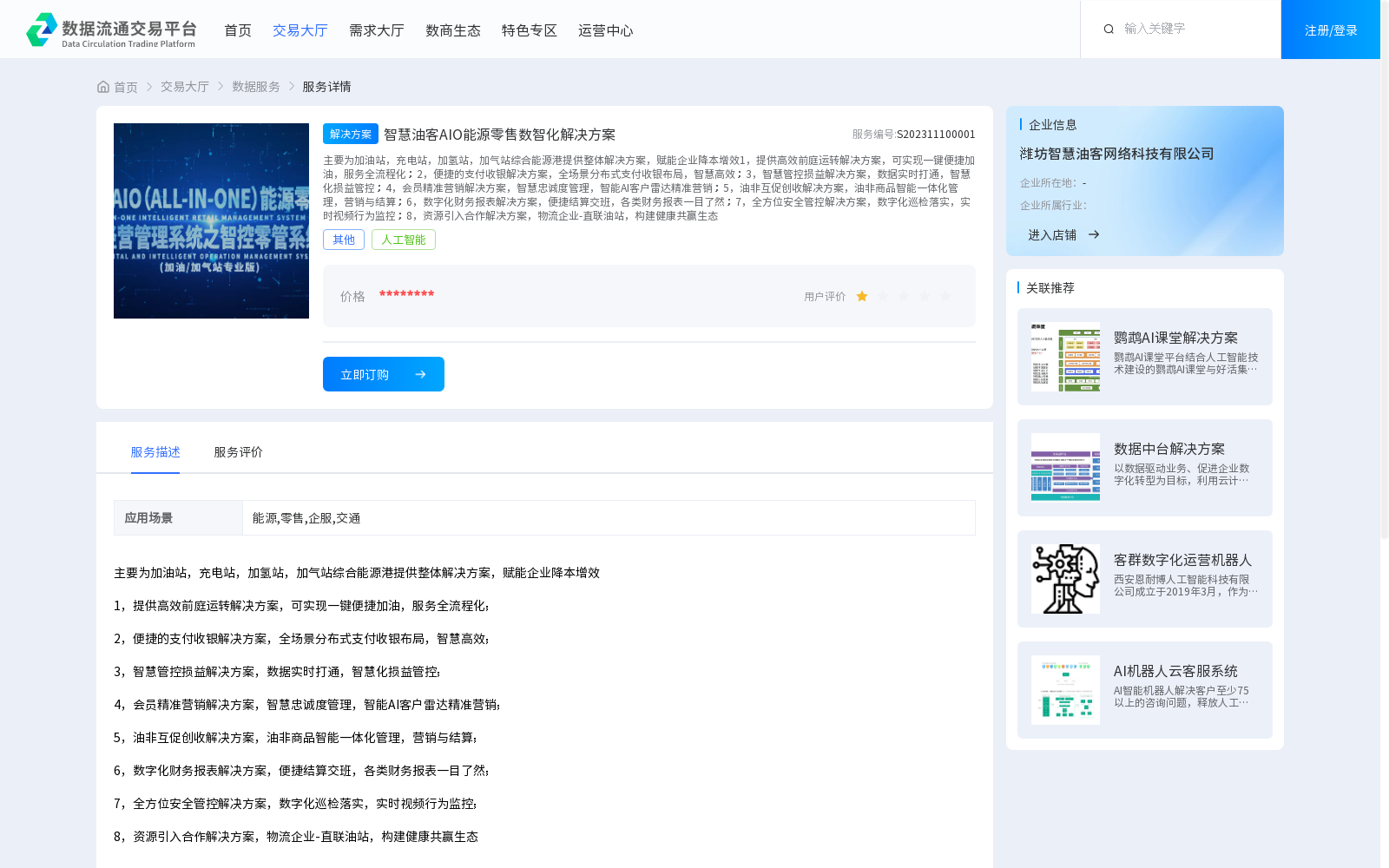
Task: Open 客群数字化运营机器人 thumbnail
Action: (1065, 579)
